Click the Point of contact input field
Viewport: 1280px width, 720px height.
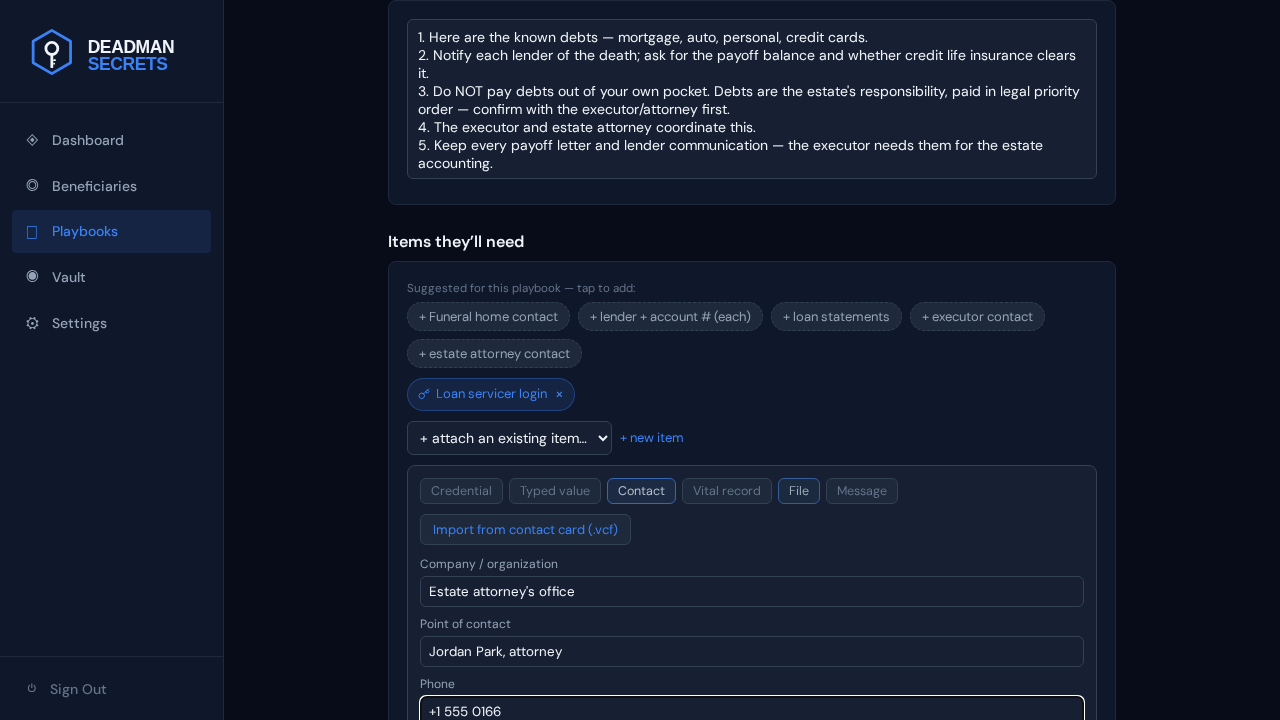point(752,652)
